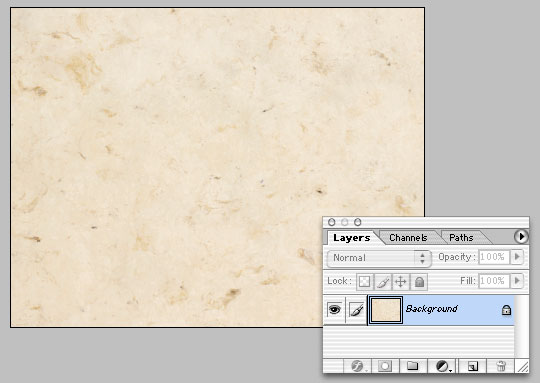
Task: Open the Fill slider arrow
Action: [x=517, y=281]
